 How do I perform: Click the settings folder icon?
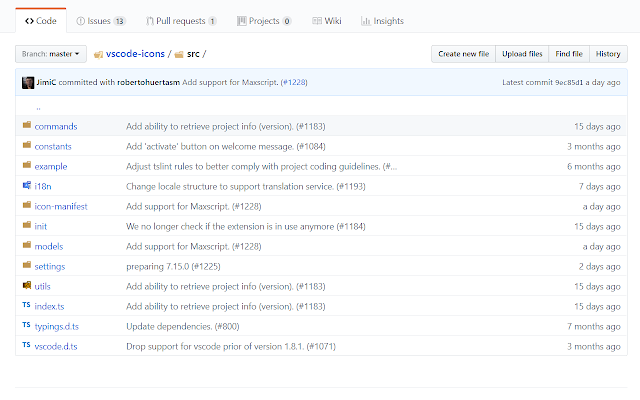pos(27,265)
